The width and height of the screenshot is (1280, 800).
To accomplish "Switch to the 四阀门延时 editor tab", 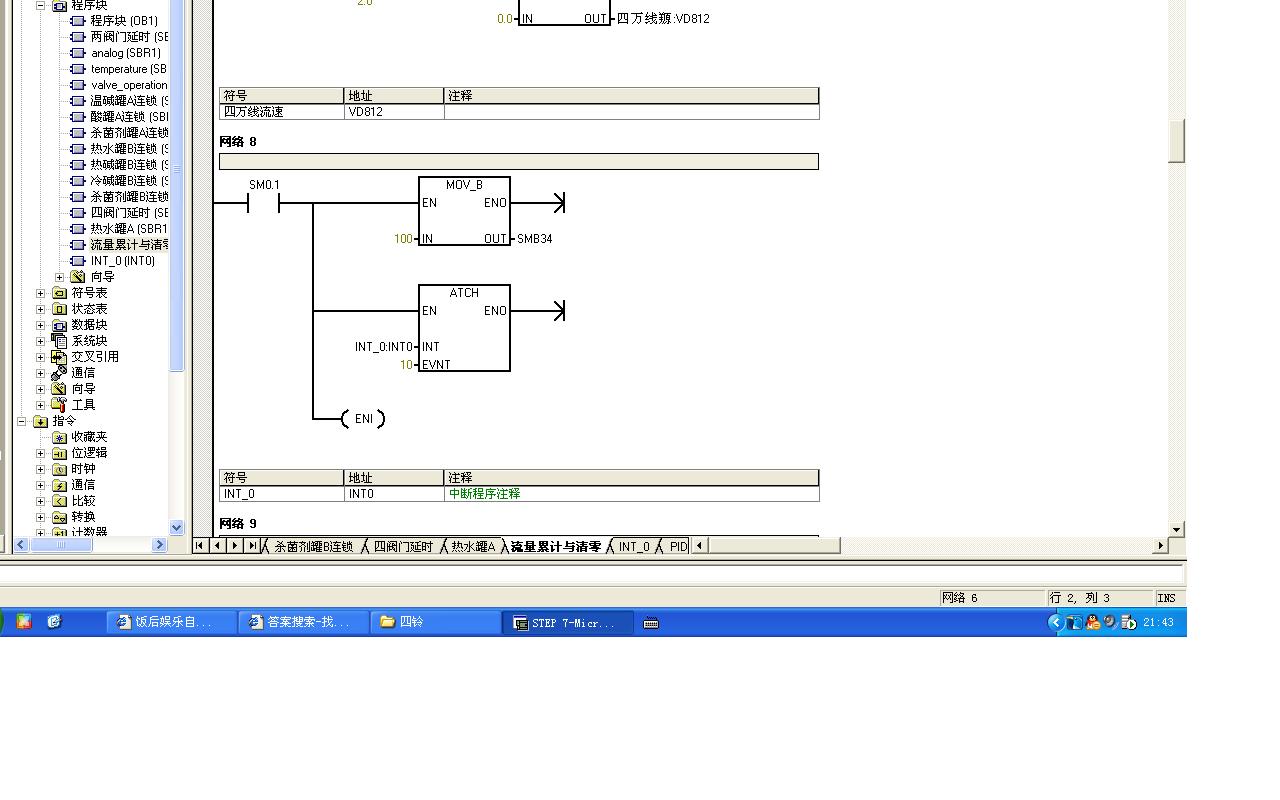I will tap(403, 547).
